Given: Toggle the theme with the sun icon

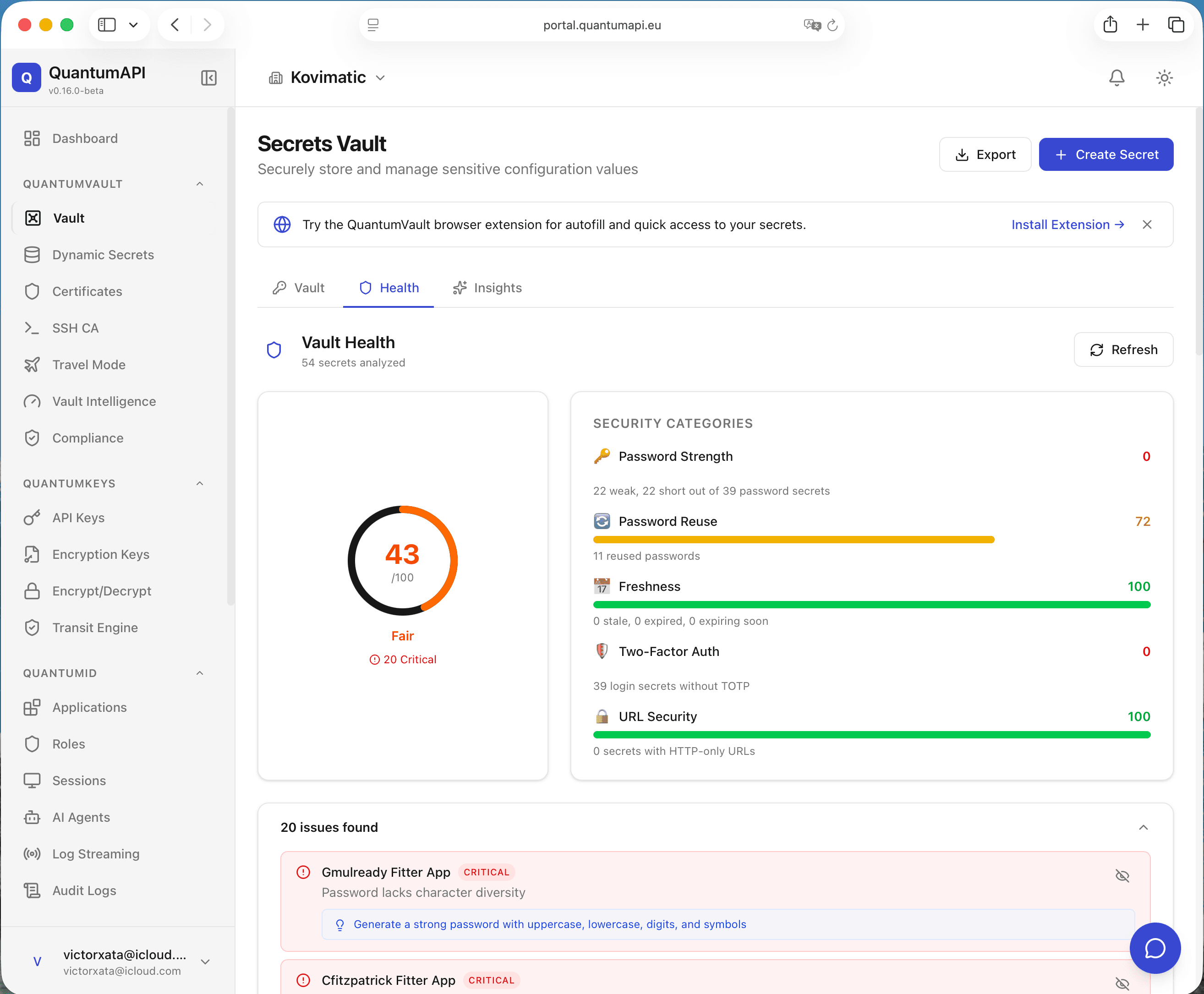Looking at the screenshot, I should point(1164,78).
